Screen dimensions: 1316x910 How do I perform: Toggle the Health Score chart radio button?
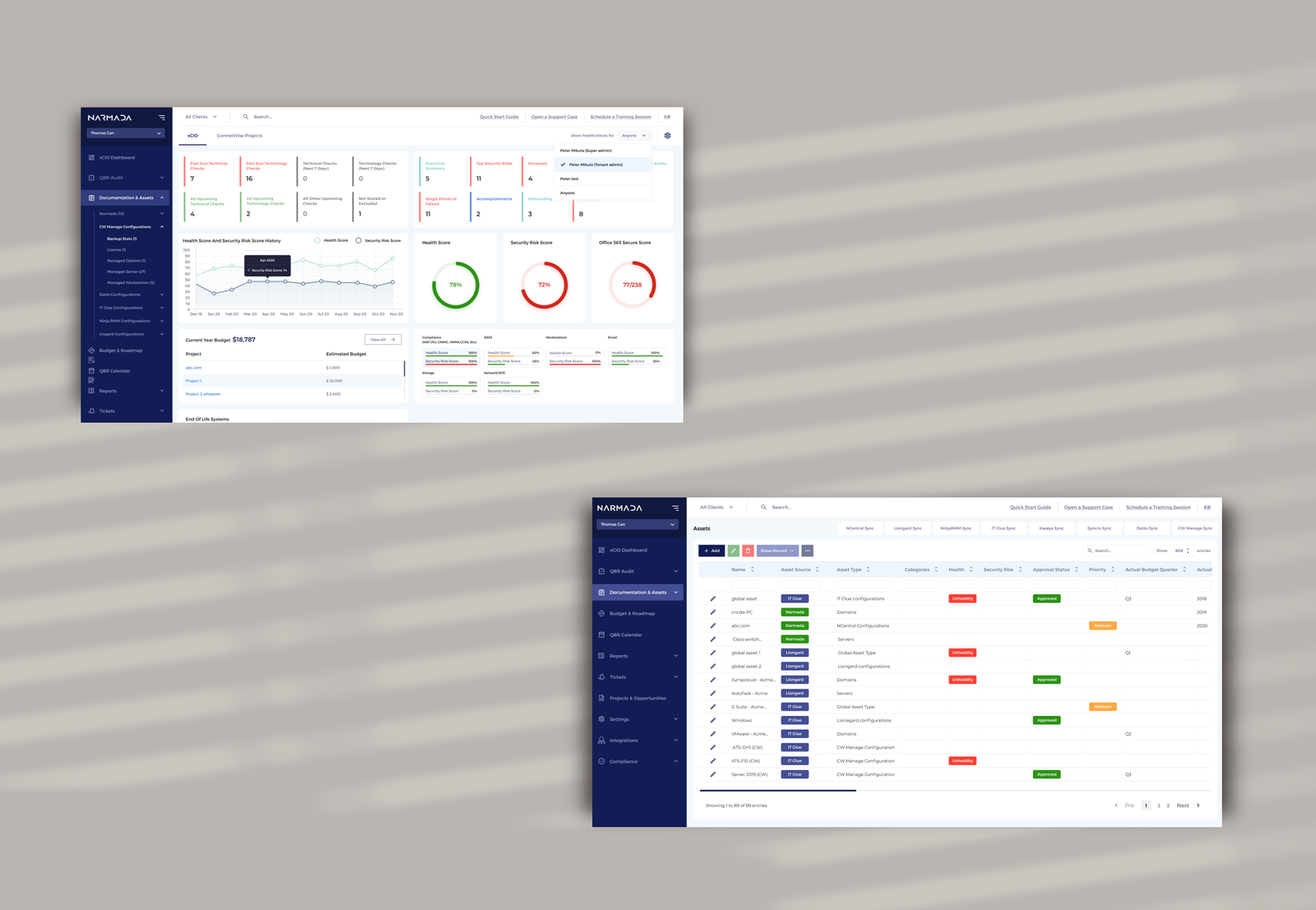pos(317,240)
